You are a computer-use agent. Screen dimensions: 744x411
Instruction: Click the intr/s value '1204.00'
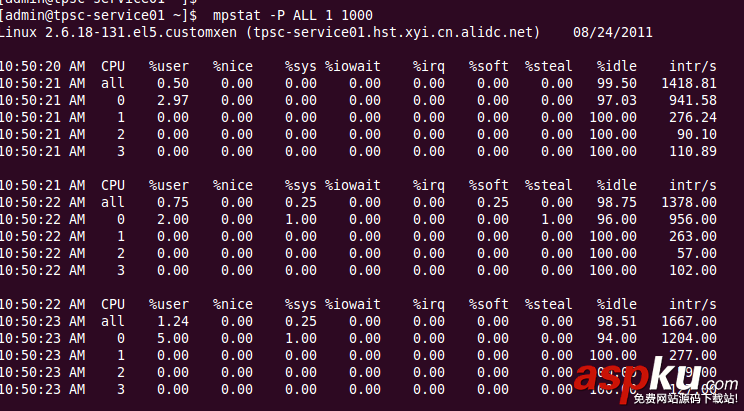pyautogui.click(x=689, y=339)
